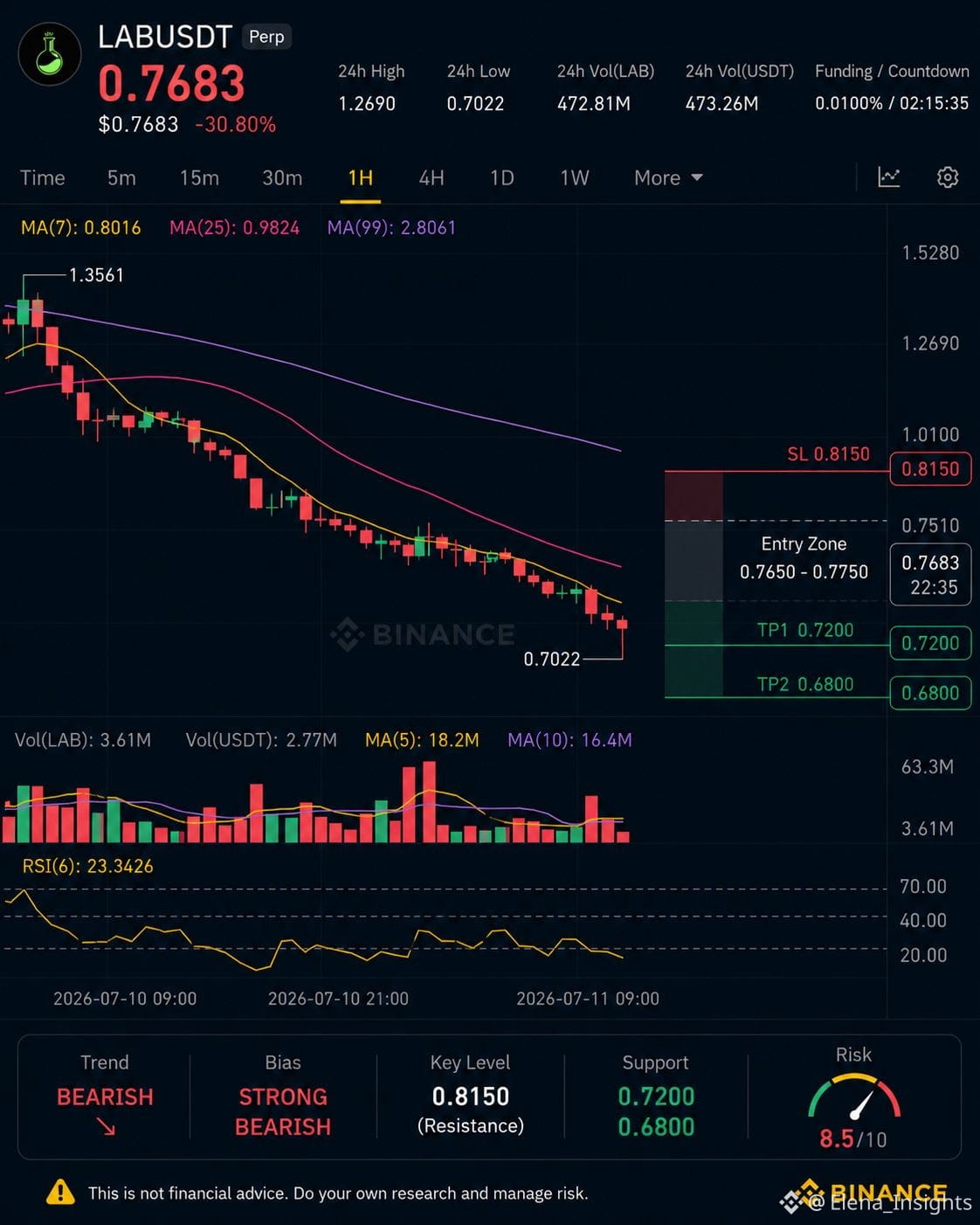Click the 24h Vol(LAB) value 472.81M
This screenshot has width=980, height=1225.
click(594, 104)
